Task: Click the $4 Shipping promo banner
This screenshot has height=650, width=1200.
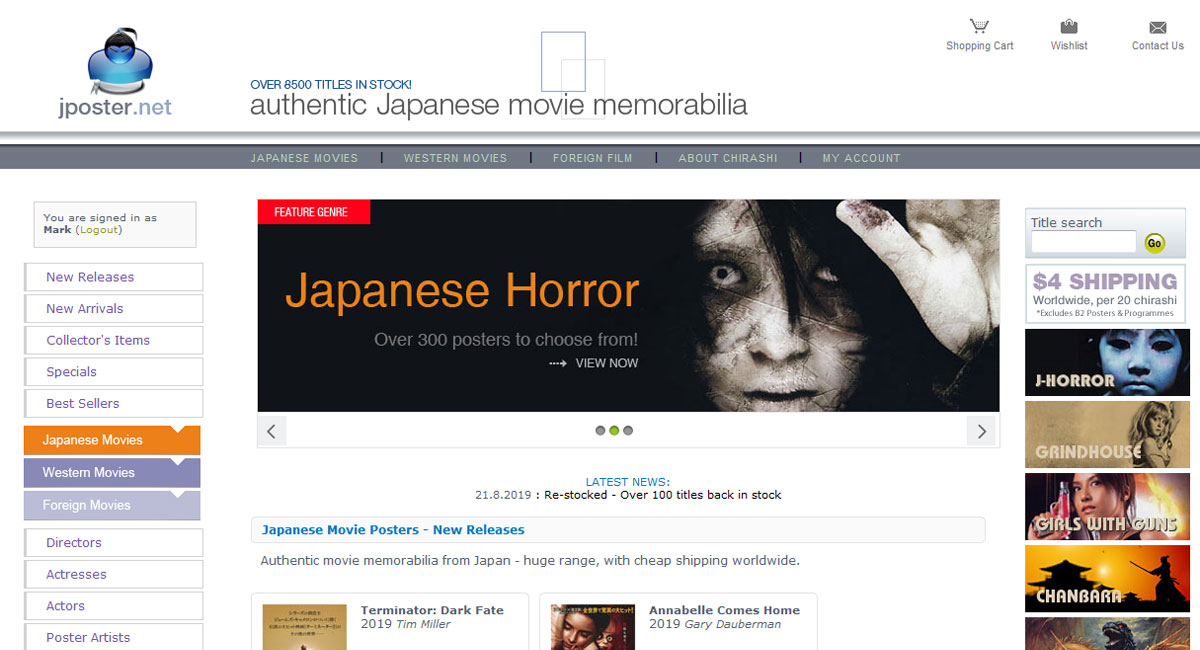Action: click(x=1105, y=294)
